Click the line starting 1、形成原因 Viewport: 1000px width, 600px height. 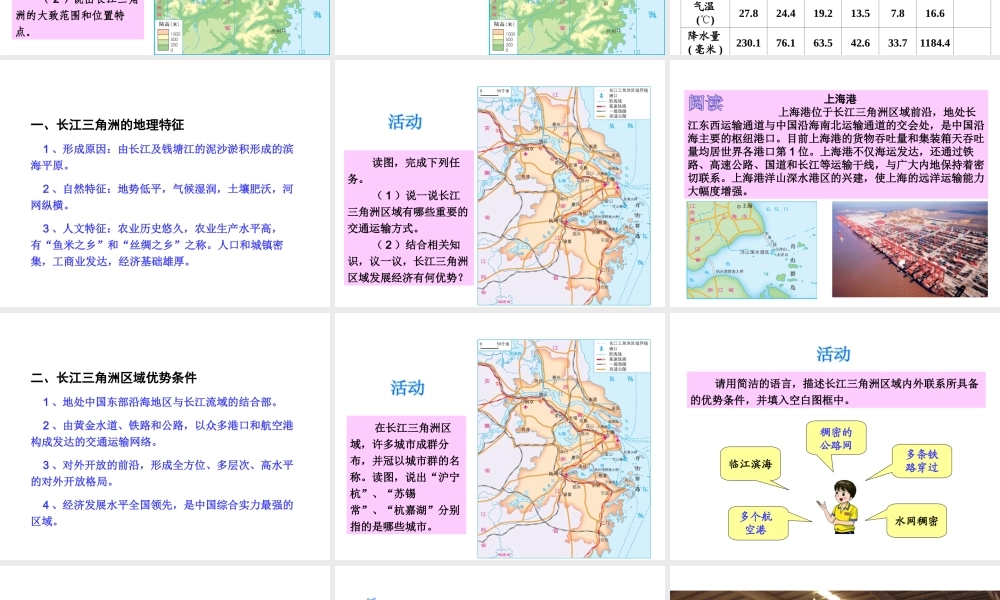click(162, 157)
